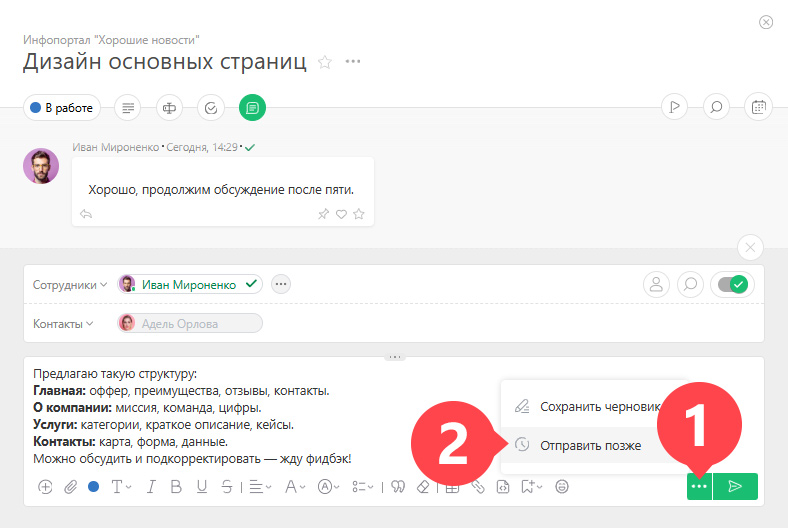Image resolution: width=788 pixels, height=528 pixels.
Task: Open the font color 'A' dropdown
Action: [295, 487]
